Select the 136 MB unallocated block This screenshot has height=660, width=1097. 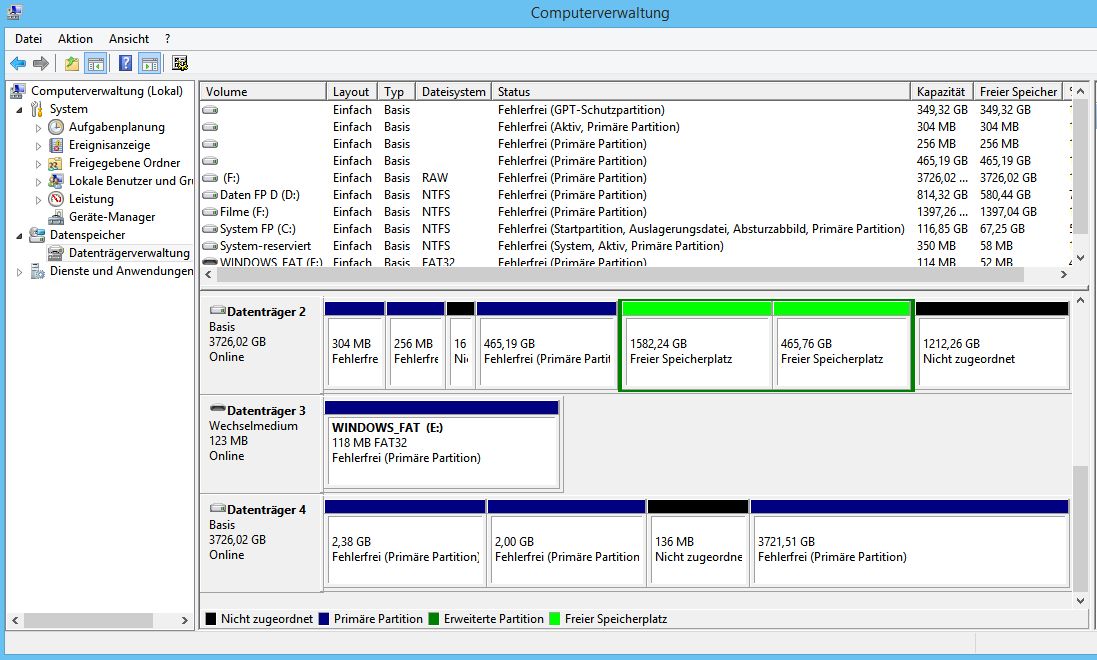click(x=698, y=544)
